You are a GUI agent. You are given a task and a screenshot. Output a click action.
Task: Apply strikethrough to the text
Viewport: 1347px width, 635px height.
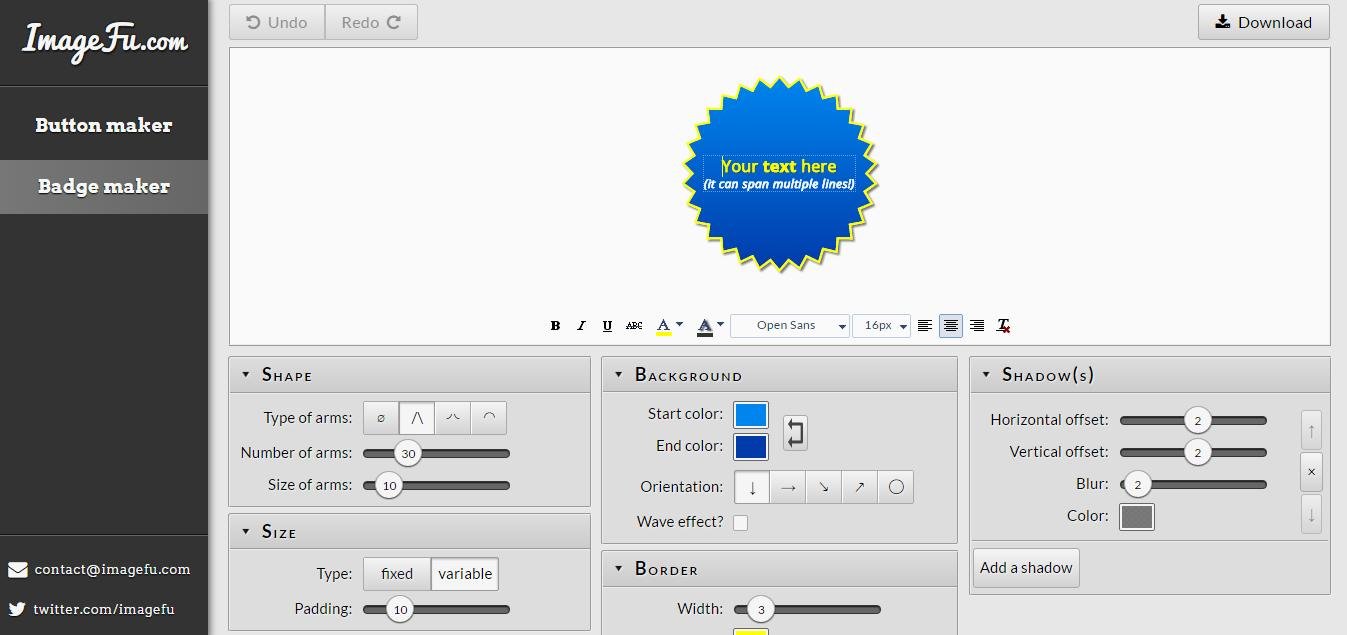634,326
